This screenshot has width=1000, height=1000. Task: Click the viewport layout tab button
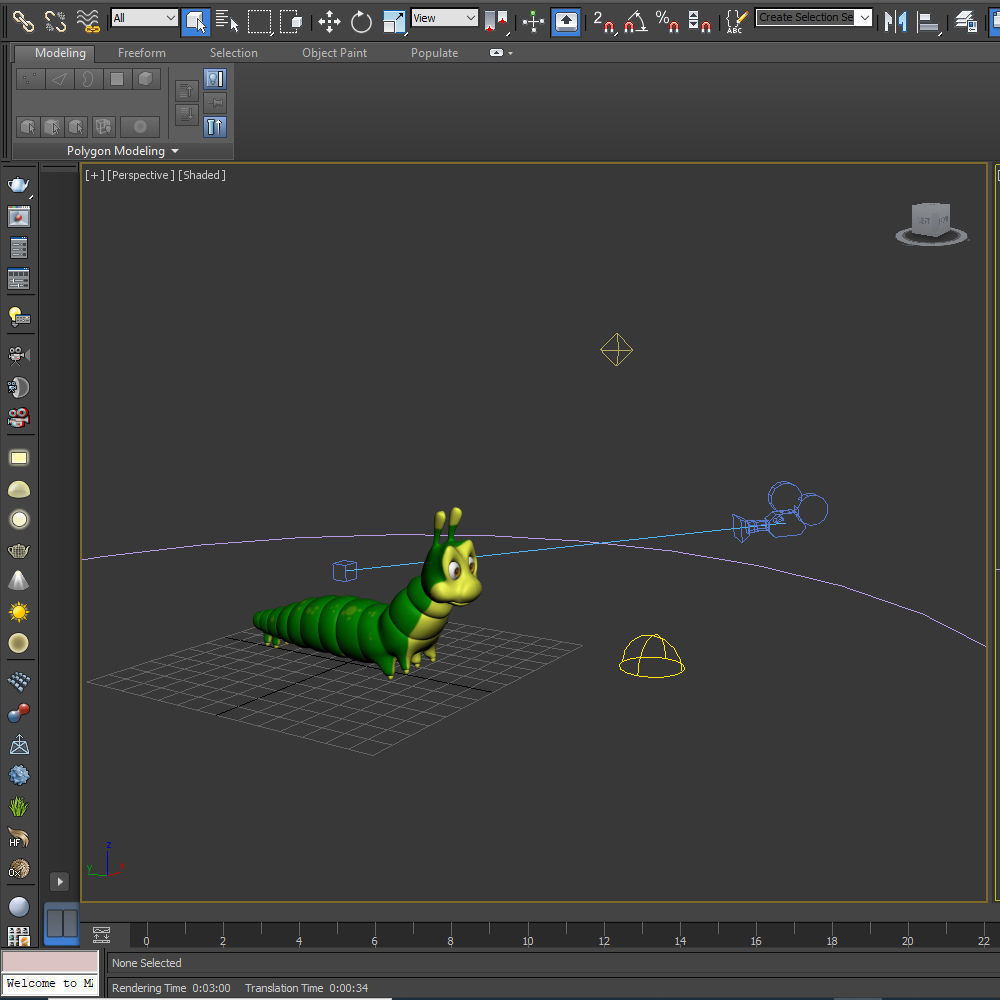[x=62, y=923]
